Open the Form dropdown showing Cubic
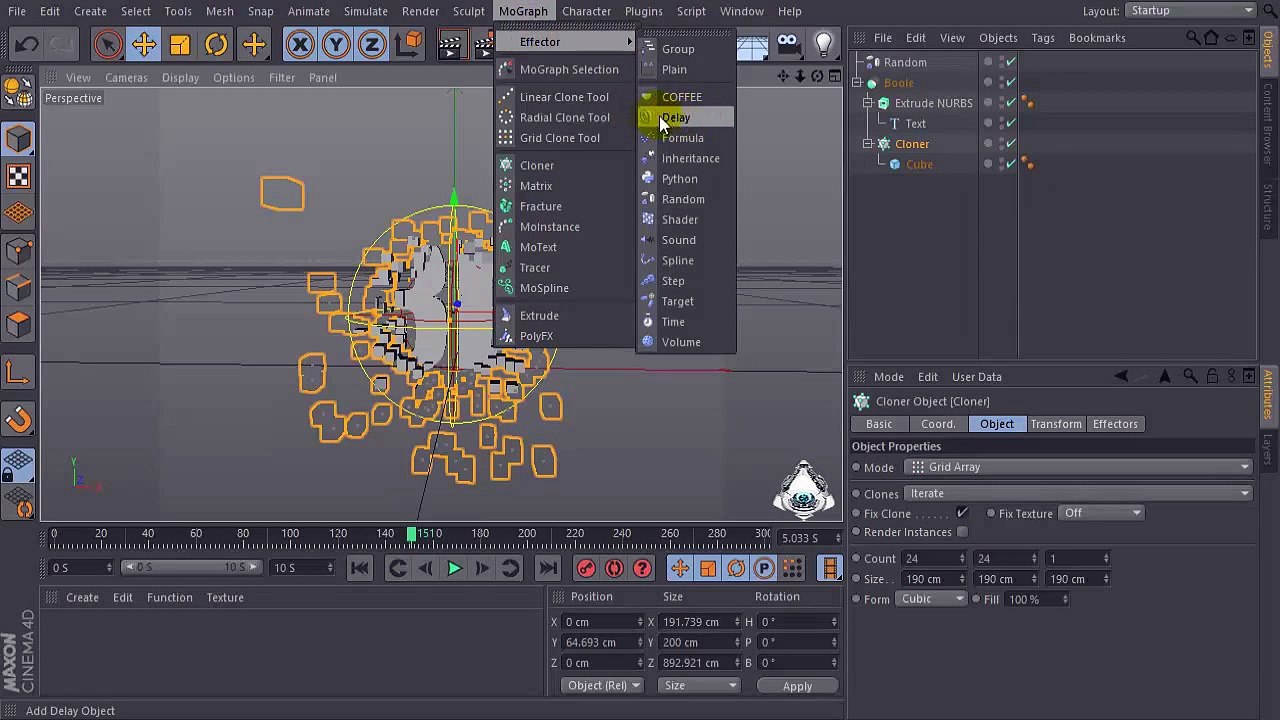Viewport: 1280px width, 720px height. (930, 599)
